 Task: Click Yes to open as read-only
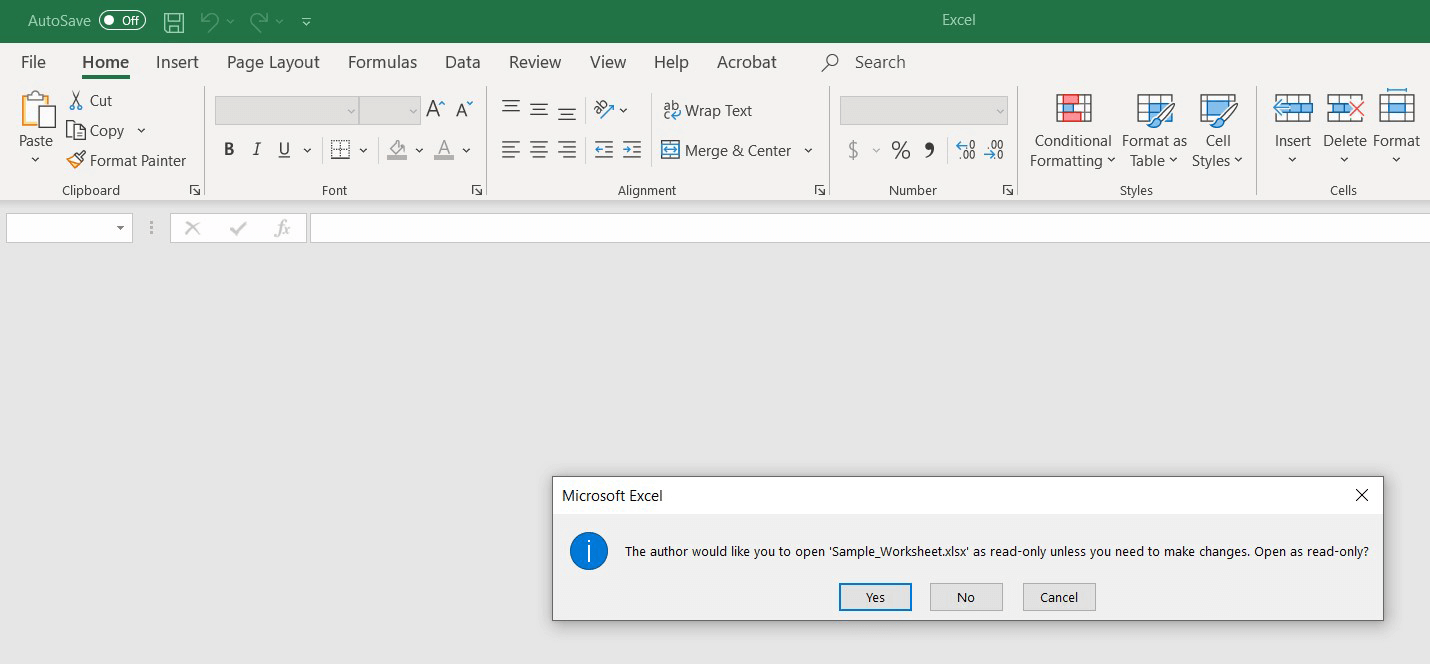[x=875, y=596]
